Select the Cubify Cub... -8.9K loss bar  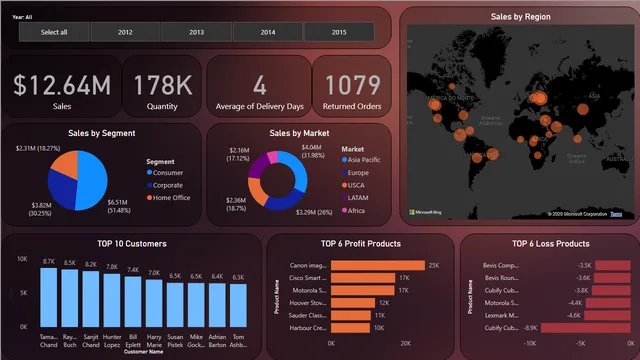coord(586,328)
